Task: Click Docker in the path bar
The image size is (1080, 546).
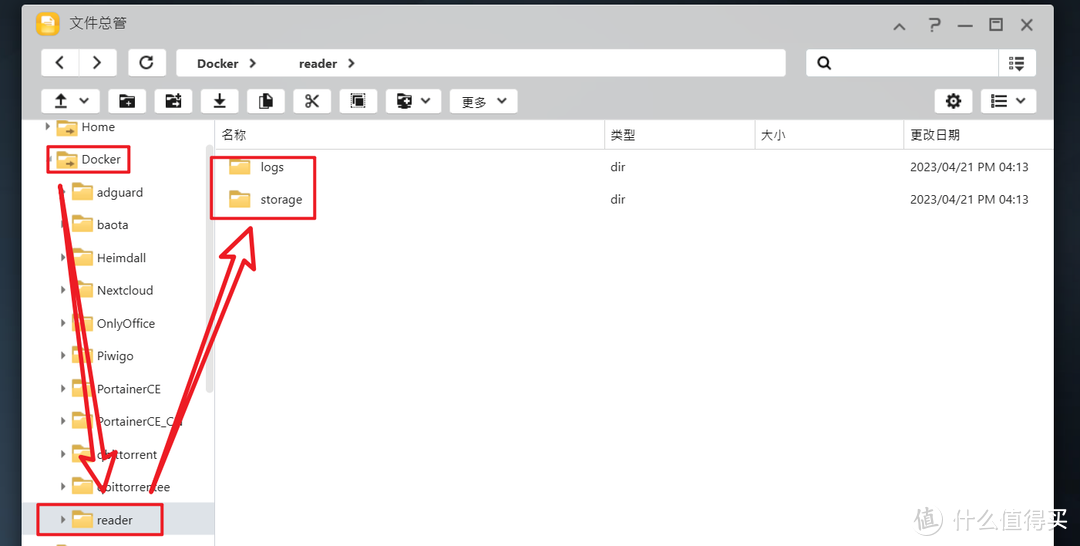Action: [x=218, y=63]
